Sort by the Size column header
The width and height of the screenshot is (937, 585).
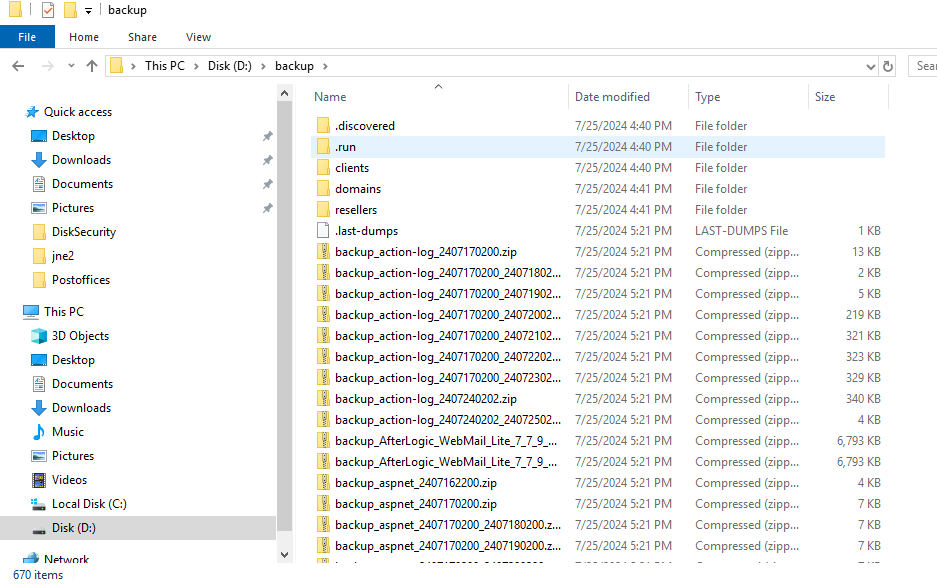tap(825, 97)
